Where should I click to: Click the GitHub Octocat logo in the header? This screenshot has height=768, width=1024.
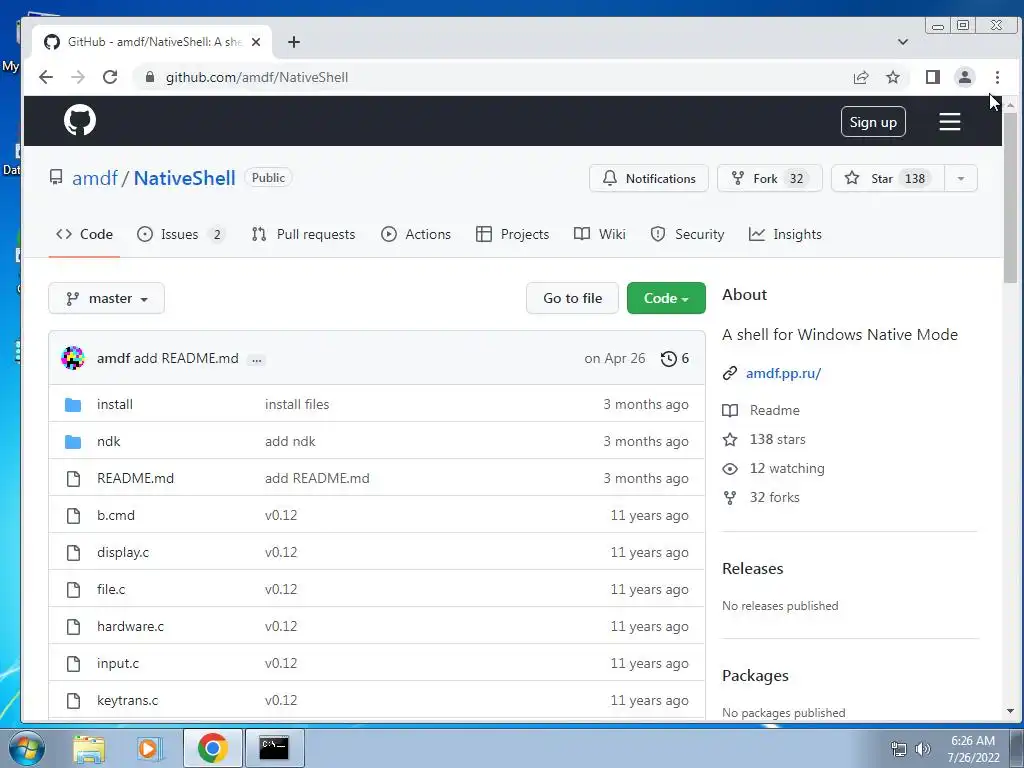point(80,120)
